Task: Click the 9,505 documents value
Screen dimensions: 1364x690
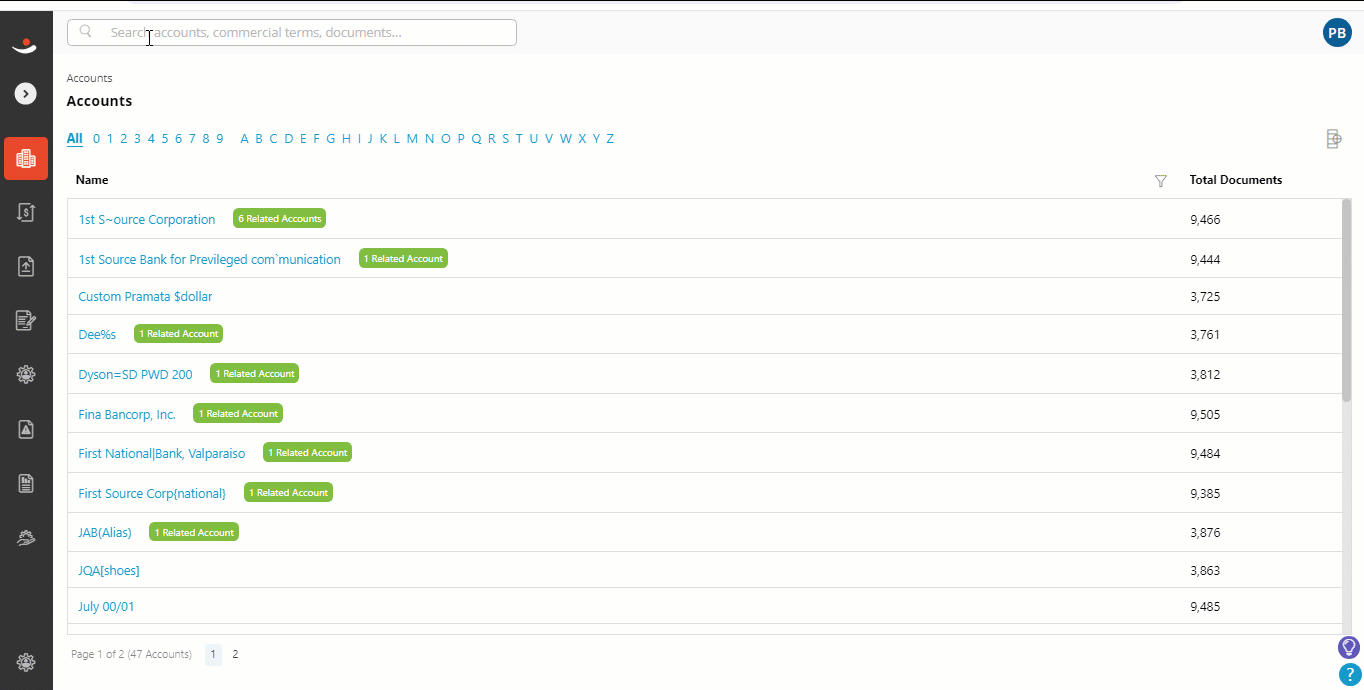Action: [x=1205, y=415]
